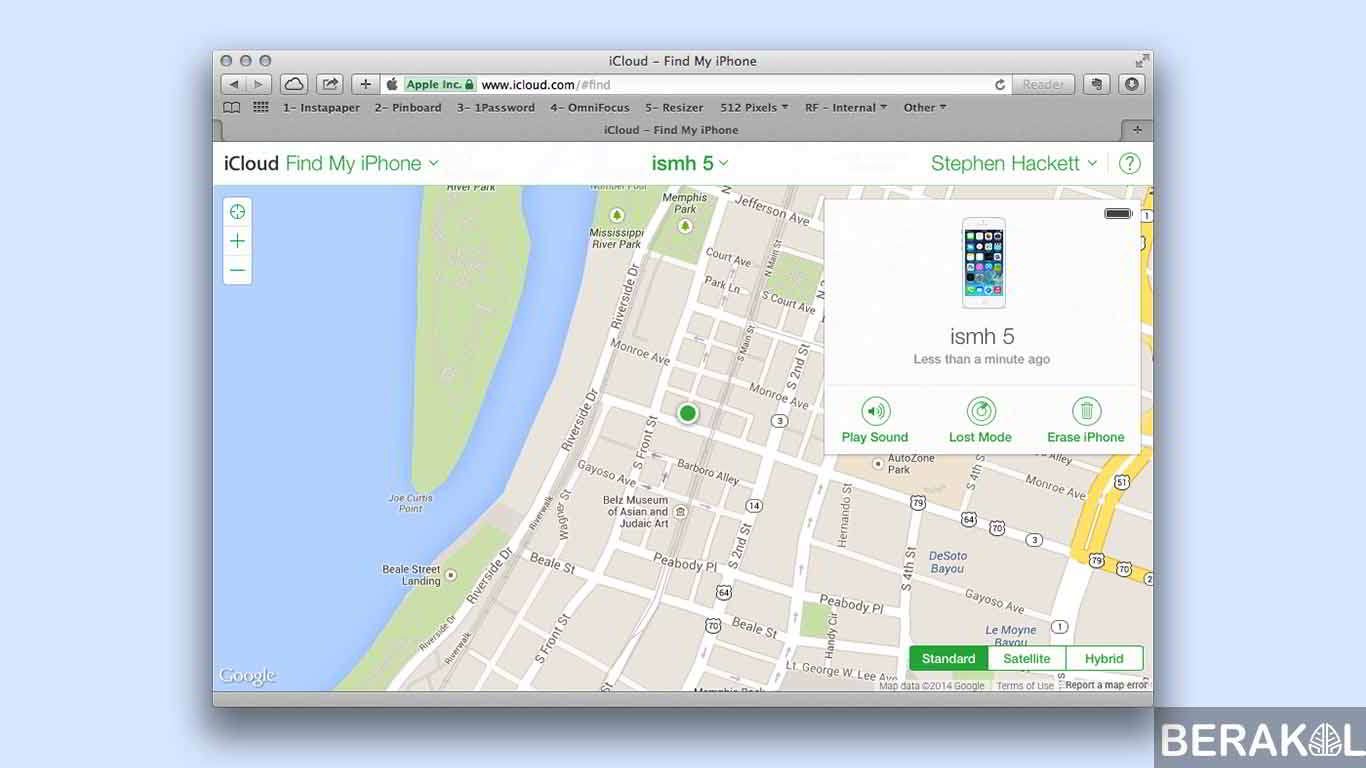Open Find My iPhone app switcher dropdown
The height and width of the screenshot is (768, 1366).
click(x=362, y=163)
